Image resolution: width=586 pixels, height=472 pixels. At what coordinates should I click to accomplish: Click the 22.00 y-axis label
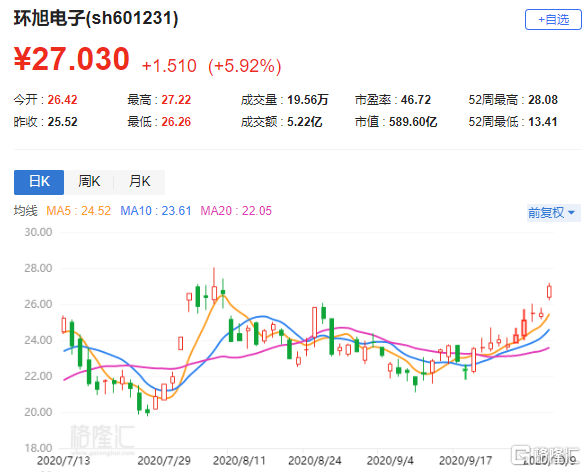click(38, 376)
